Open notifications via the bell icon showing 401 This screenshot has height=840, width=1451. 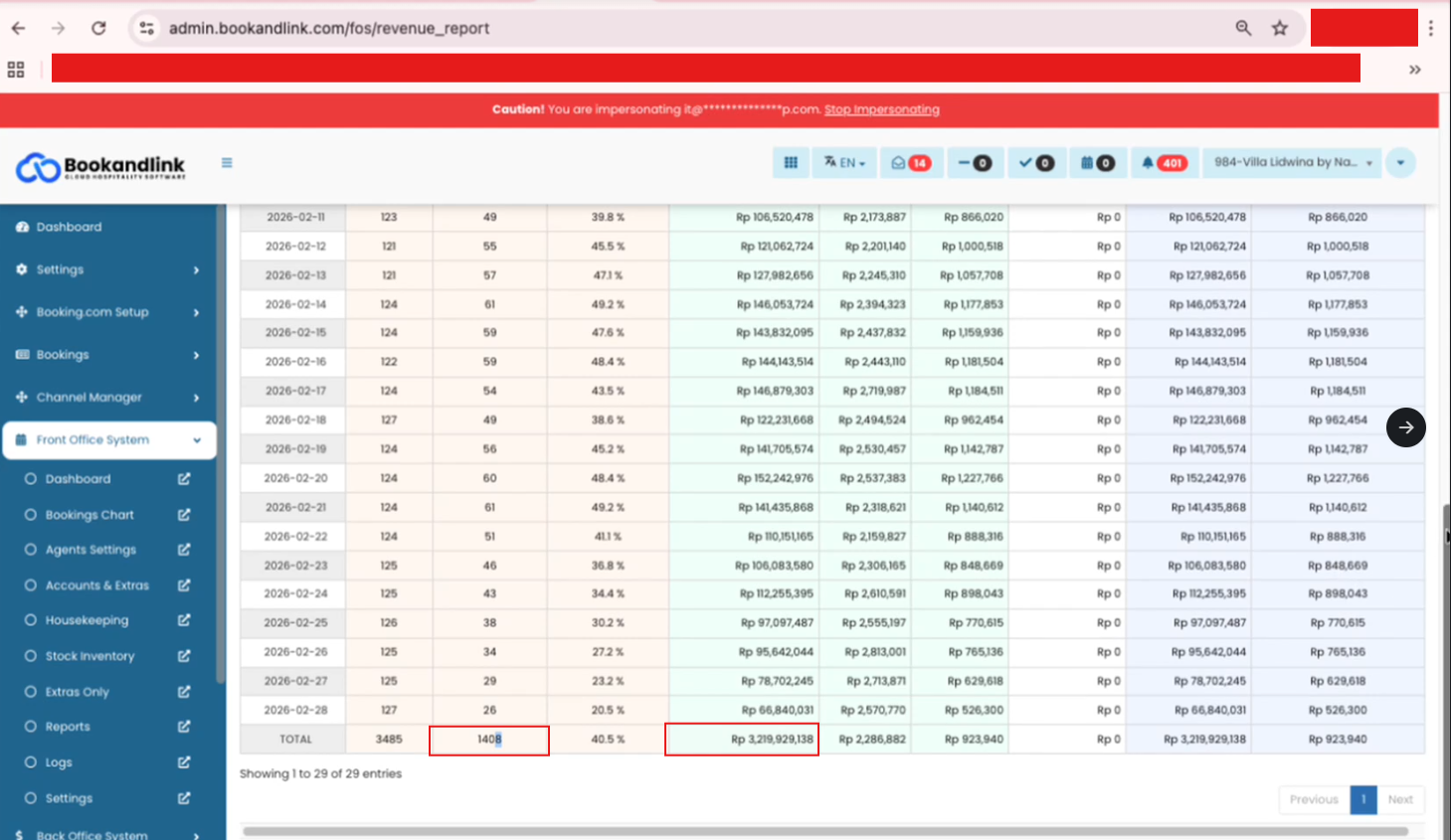pos(1164,162)
